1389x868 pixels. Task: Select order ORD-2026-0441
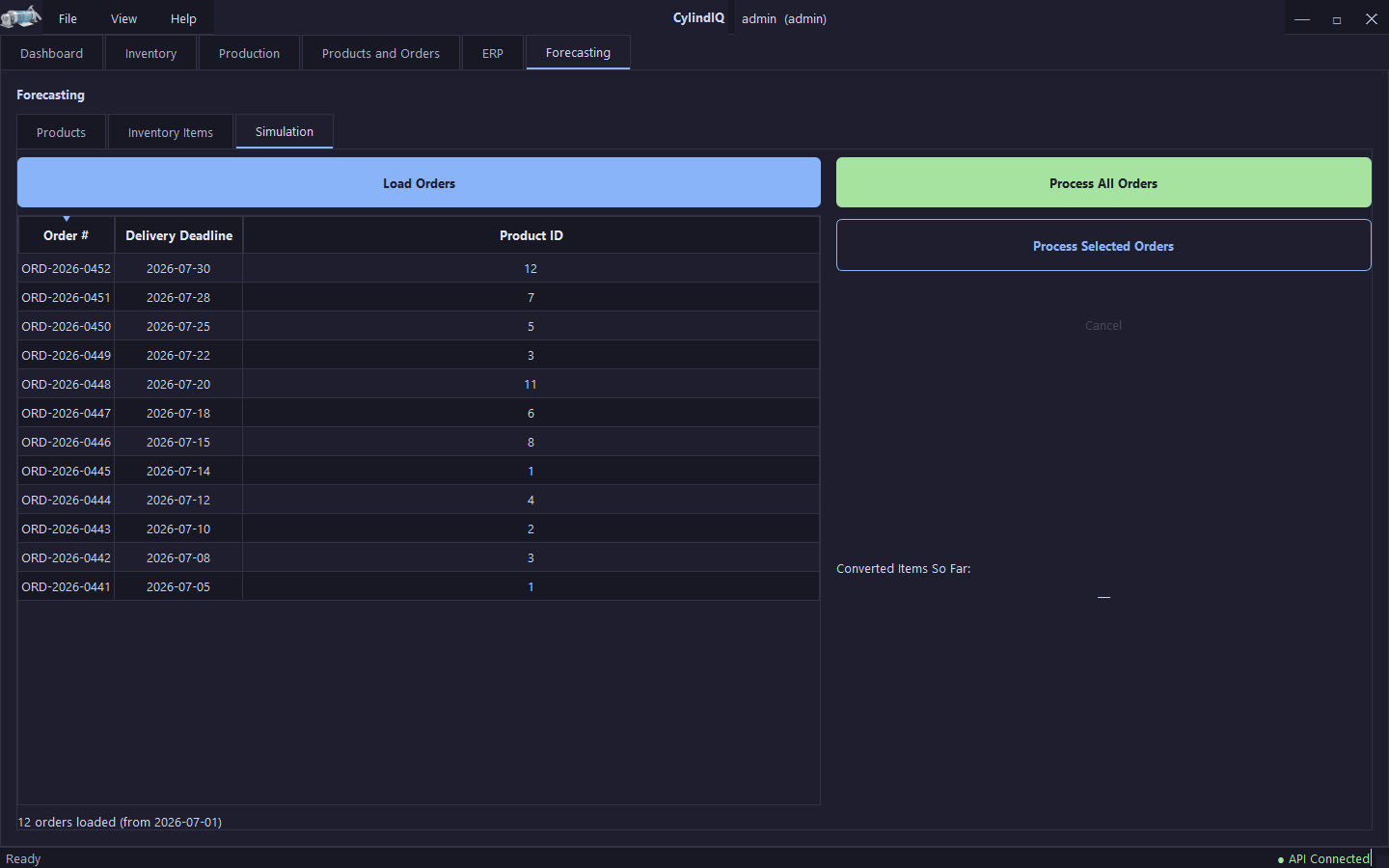(67, 586)
